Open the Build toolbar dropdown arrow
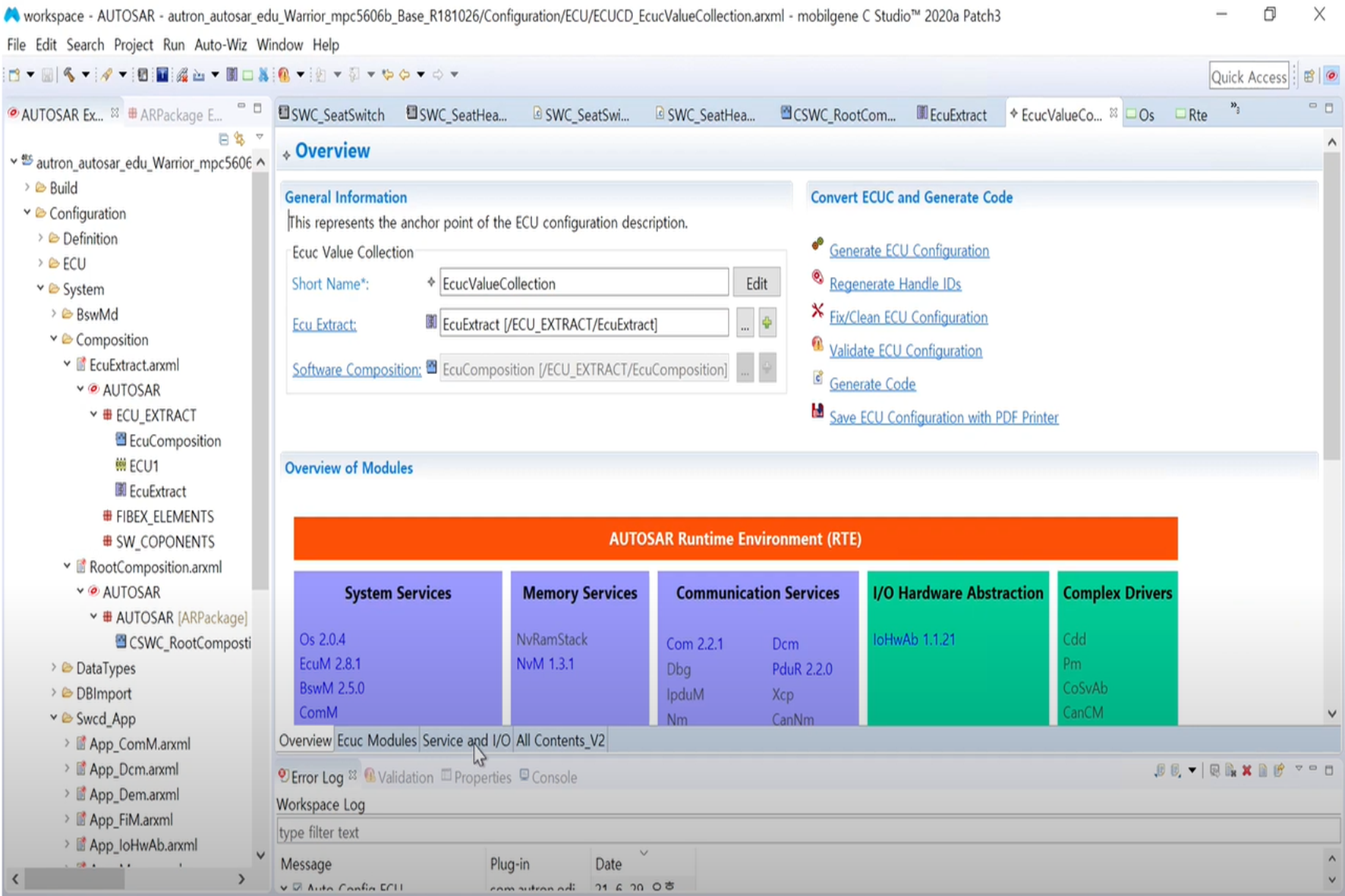This screenshot has height=896, width=1345. pos(85,74)
